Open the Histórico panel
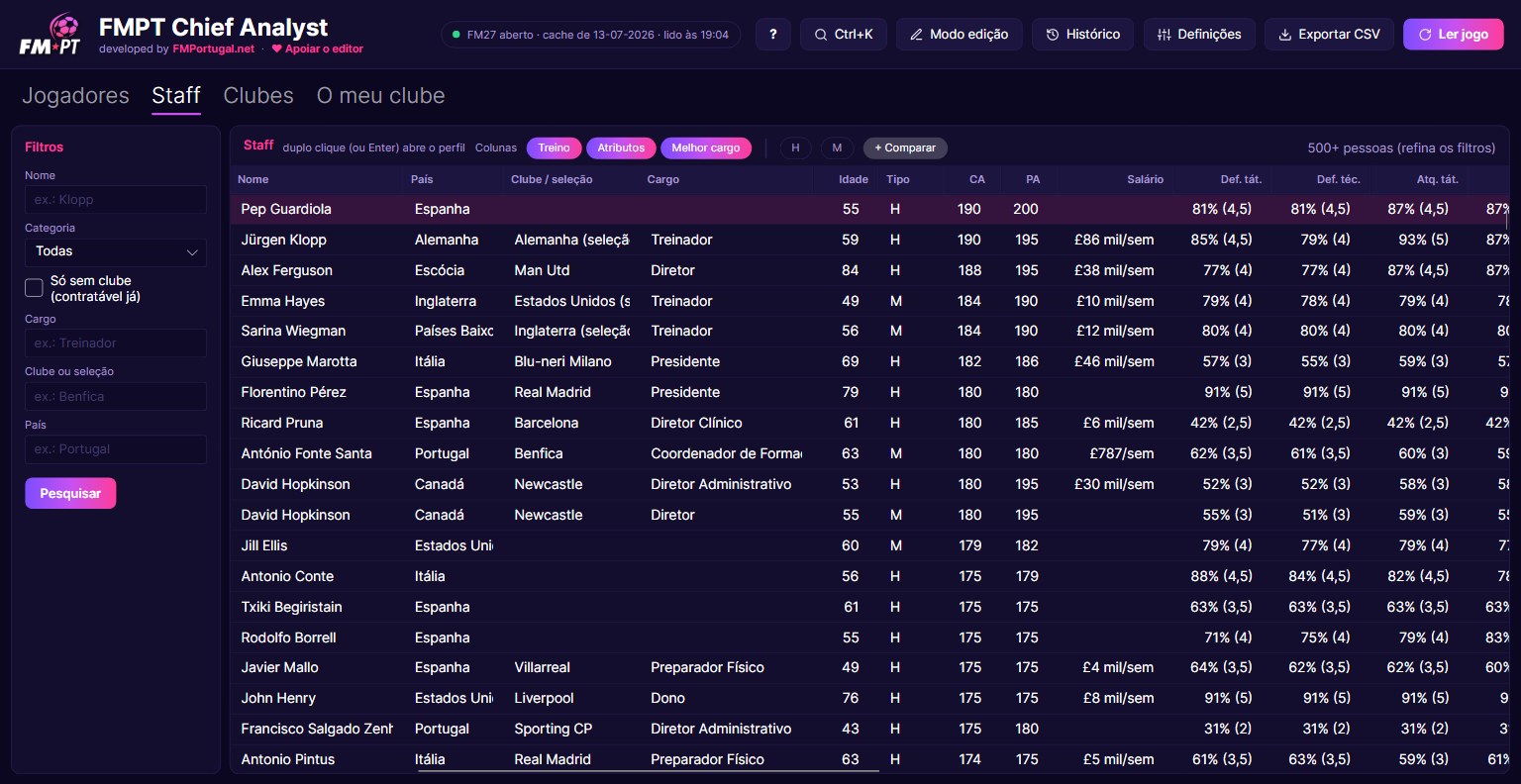This screenshot has height=784, width=1521. [1083, 34]
